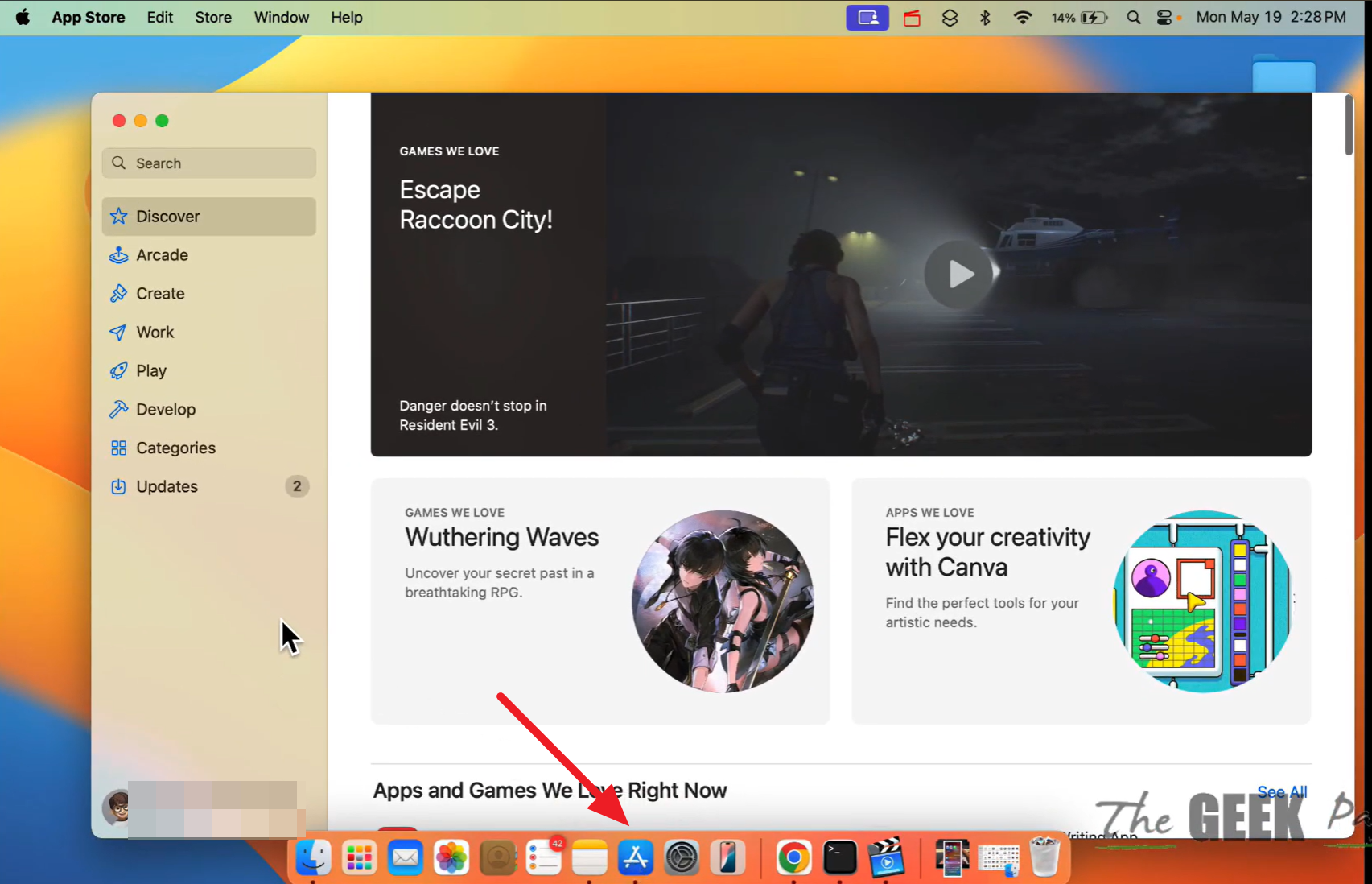Image resolution: width=1372 pixels, height=884 pixels.
Task: Open Launchpad from the Dock
Action: 359,858
